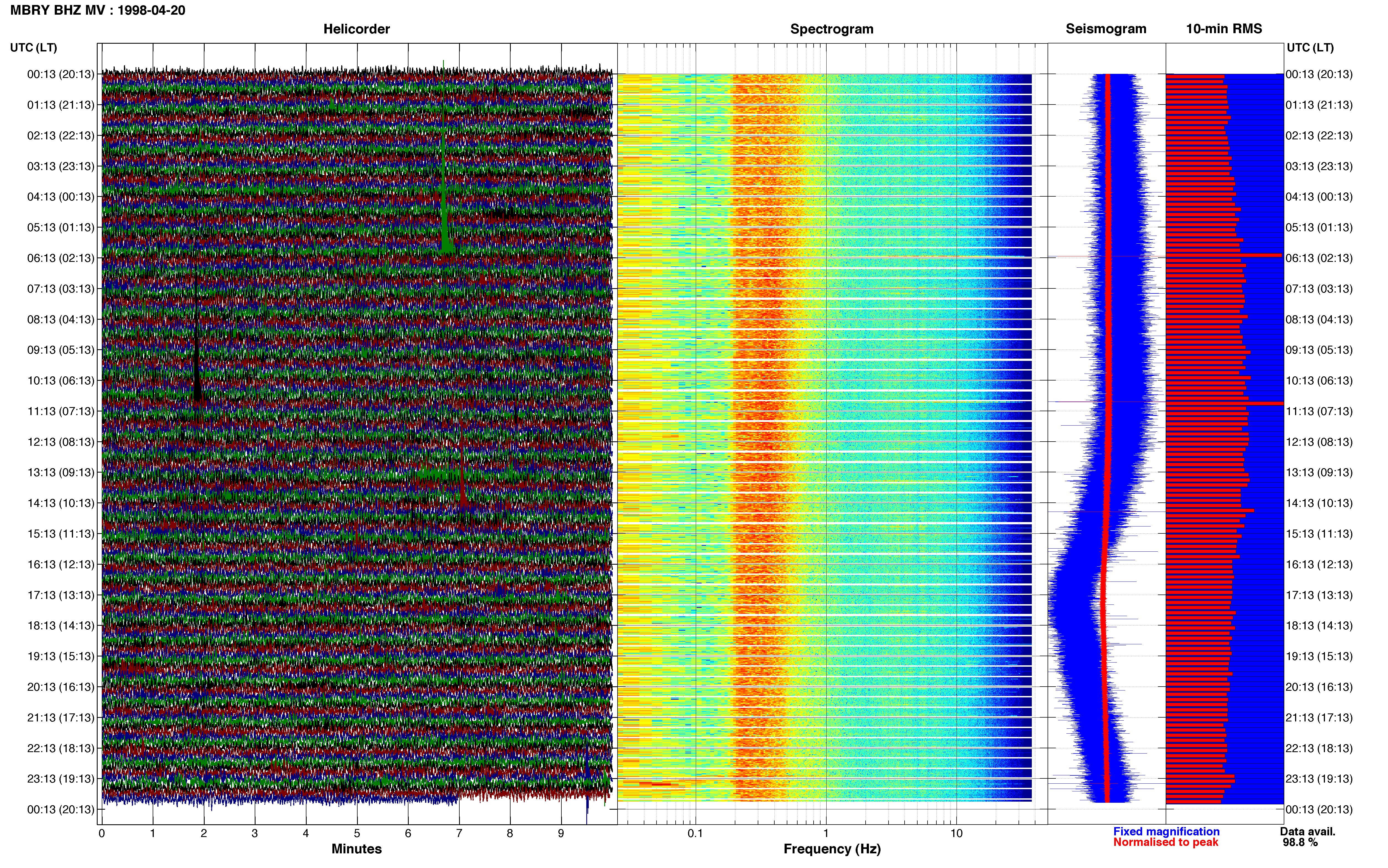
Task: Click 16:13 (12:13) on the RMS panel time axis
Action: coord(1319,564)
